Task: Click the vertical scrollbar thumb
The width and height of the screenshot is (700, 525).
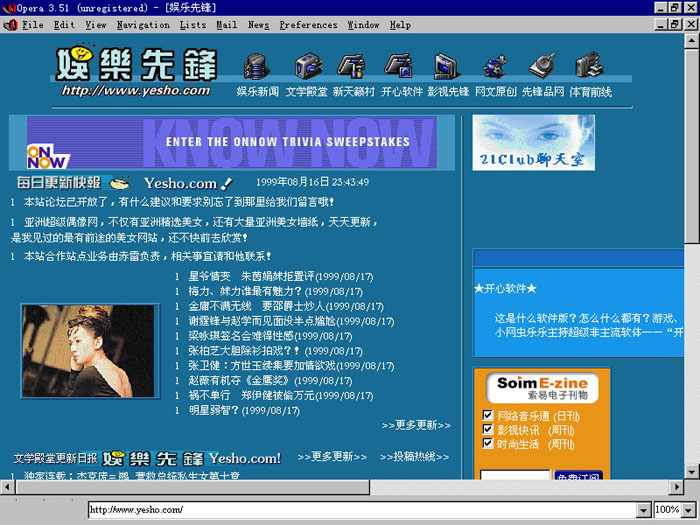Action: (x=692, y=146)
